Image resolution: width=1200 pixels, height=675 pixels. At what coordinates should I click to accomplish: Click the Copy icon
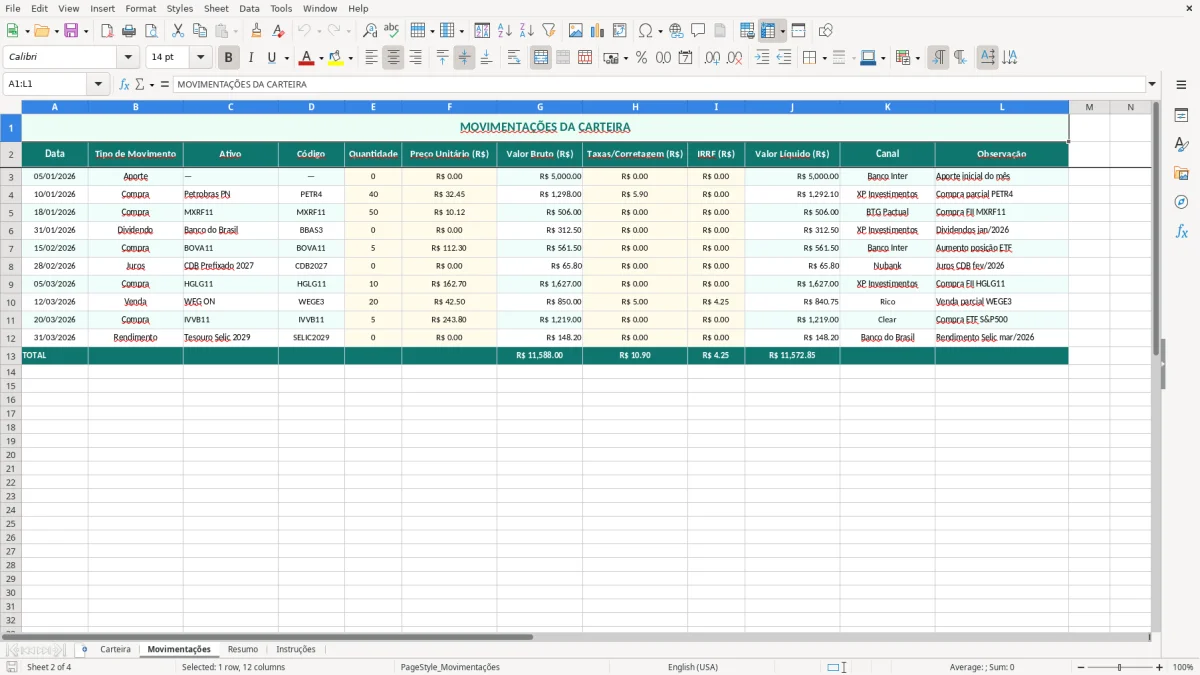(x=200, y=31)
